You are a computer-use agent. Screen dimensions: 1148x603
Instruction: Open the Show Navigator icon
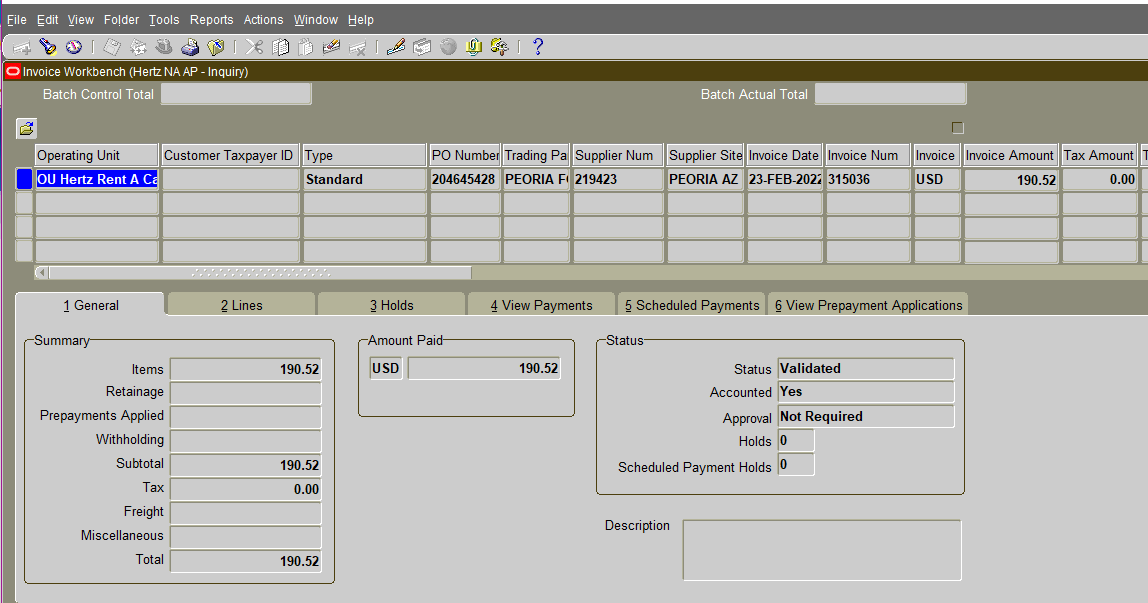(x=72, y=46)
